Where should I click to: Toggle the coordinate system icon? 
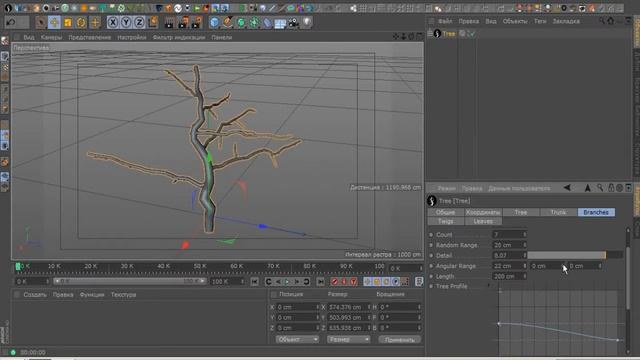pos(153,22)
